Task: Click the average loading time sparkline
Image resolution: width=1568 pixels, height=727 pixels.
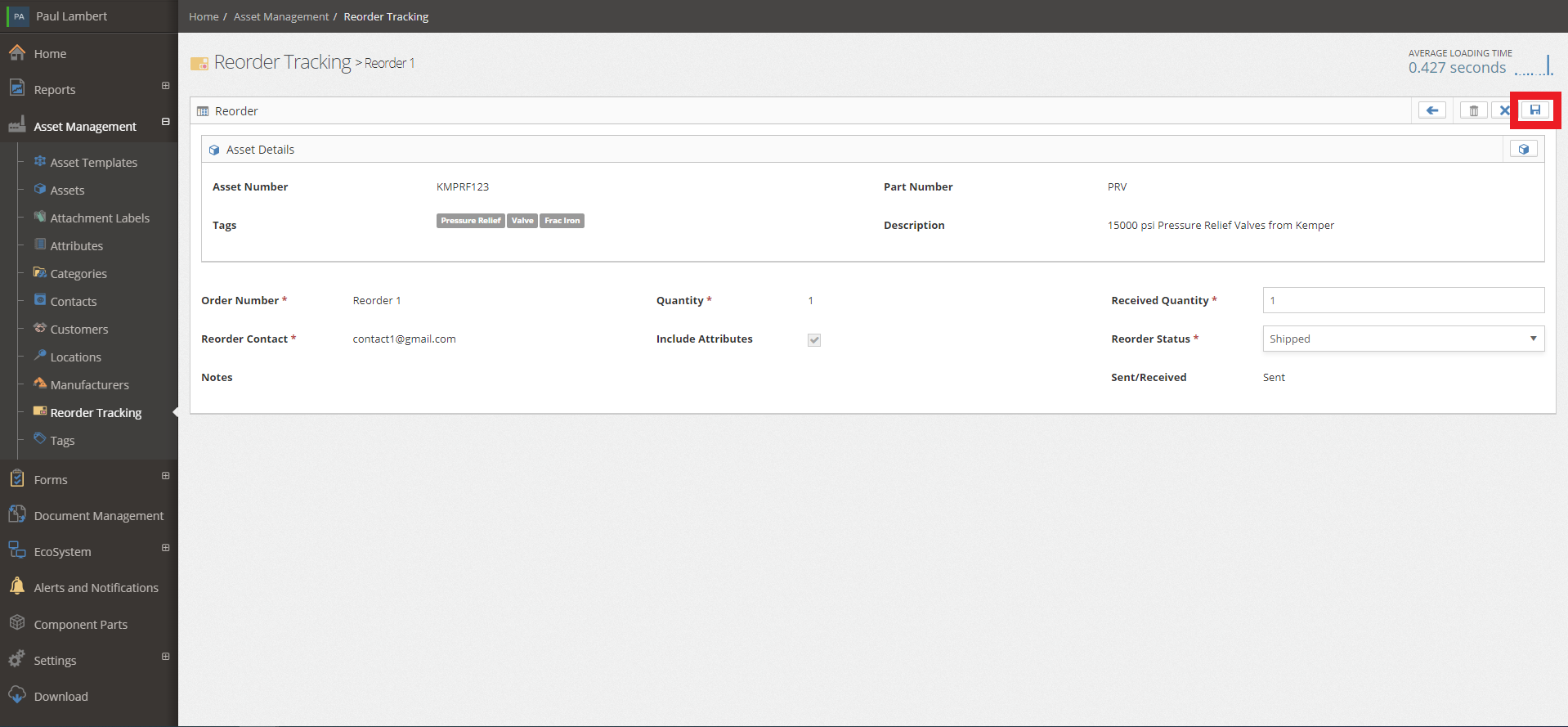Action: click(x=1534, y=65)
